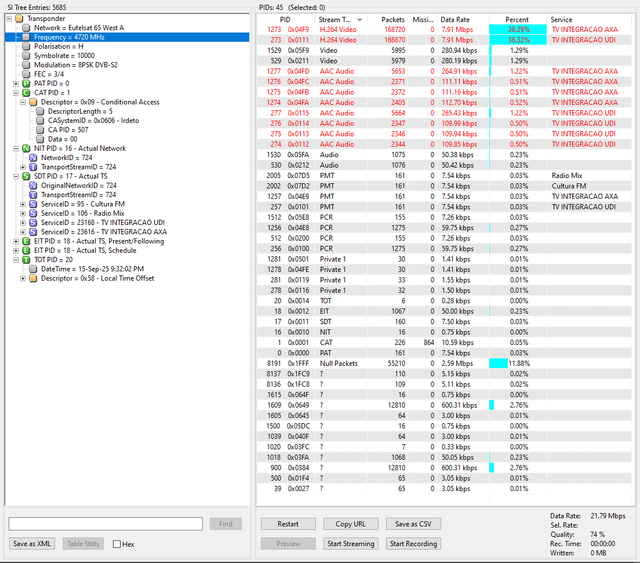Click Start Recording button
The width and height of the screenshot is (640, 563).
[413, 543]
